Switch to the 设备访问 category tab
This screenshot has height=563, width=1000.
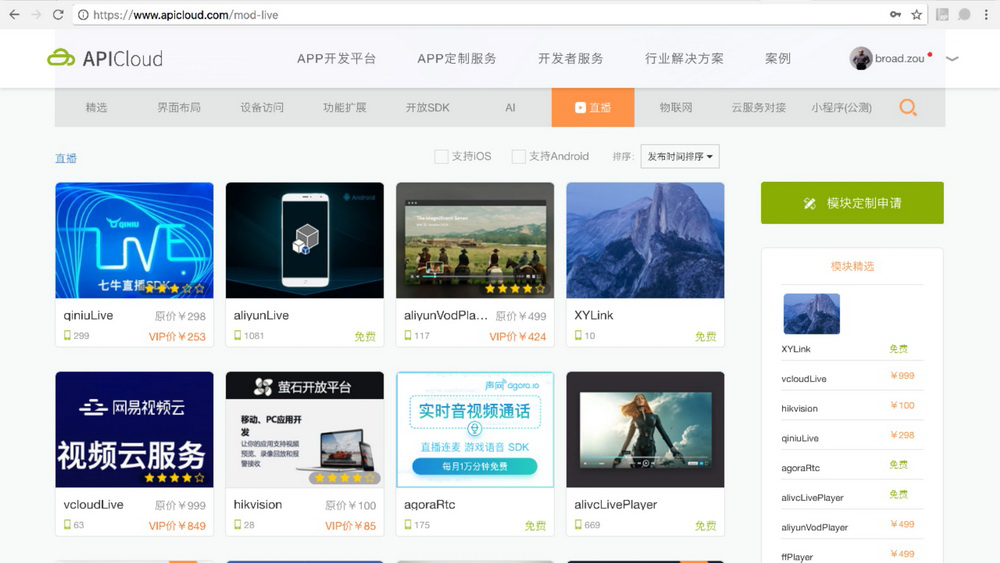pyautogui.click(x=261, y=107)
